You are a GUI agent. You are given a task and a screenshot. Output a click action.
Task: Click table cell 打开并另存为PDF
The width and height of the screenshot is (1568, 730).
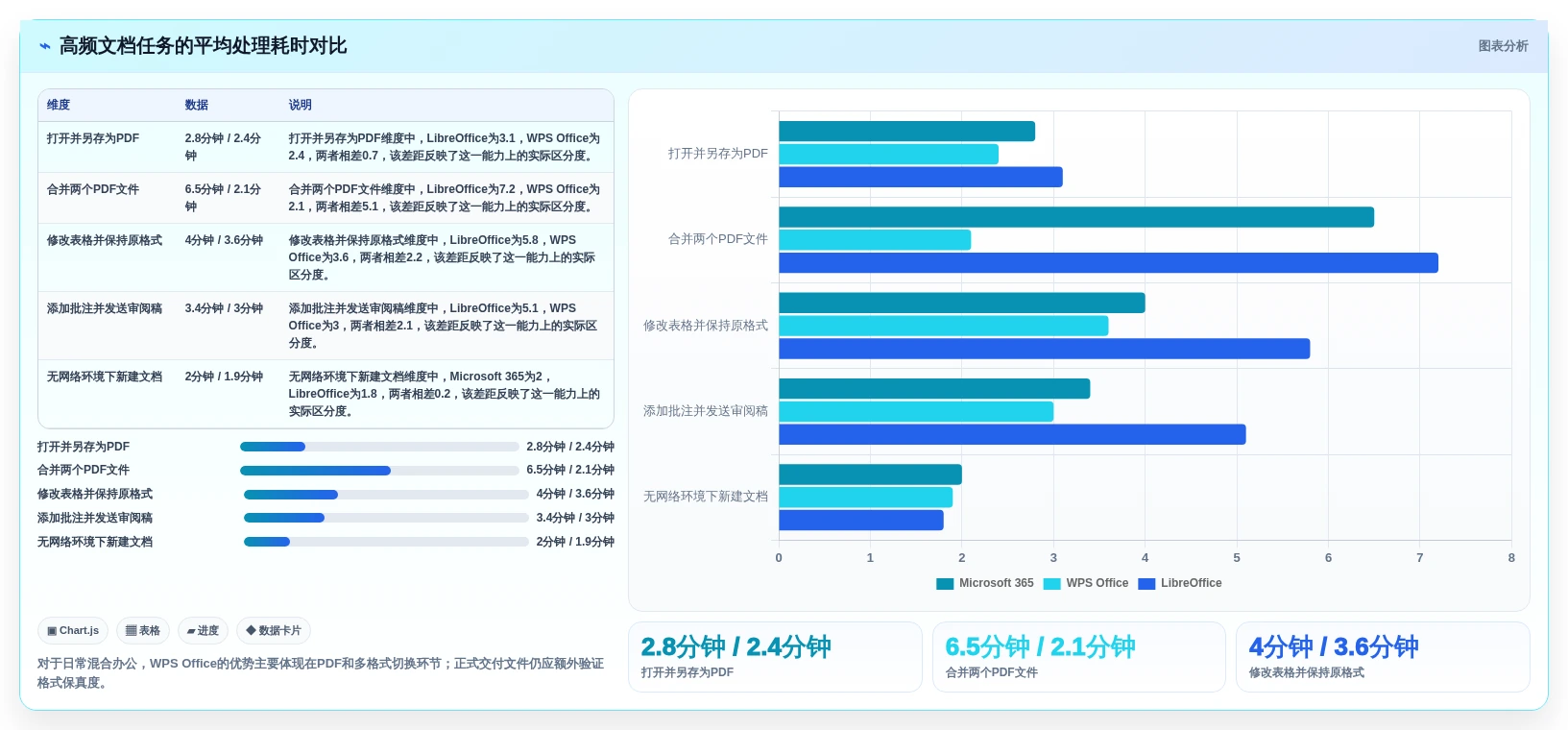pyautogui.click(x=108, y=147)
